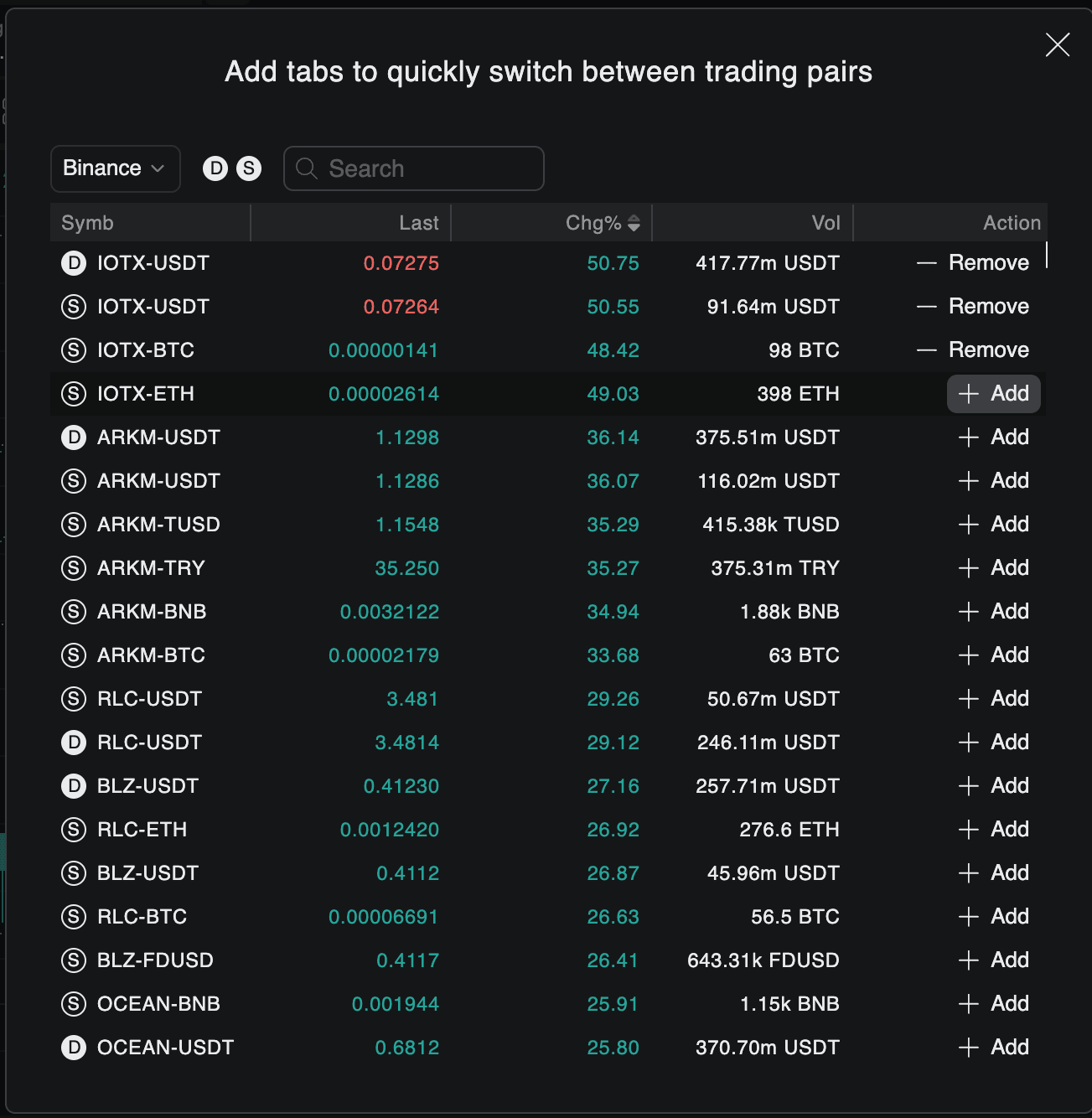Image resolution: width=1092 pixels, height=1118 pixels.
Task: Click the plus icon for ARKM-TUSD
Action: (969, 525)
